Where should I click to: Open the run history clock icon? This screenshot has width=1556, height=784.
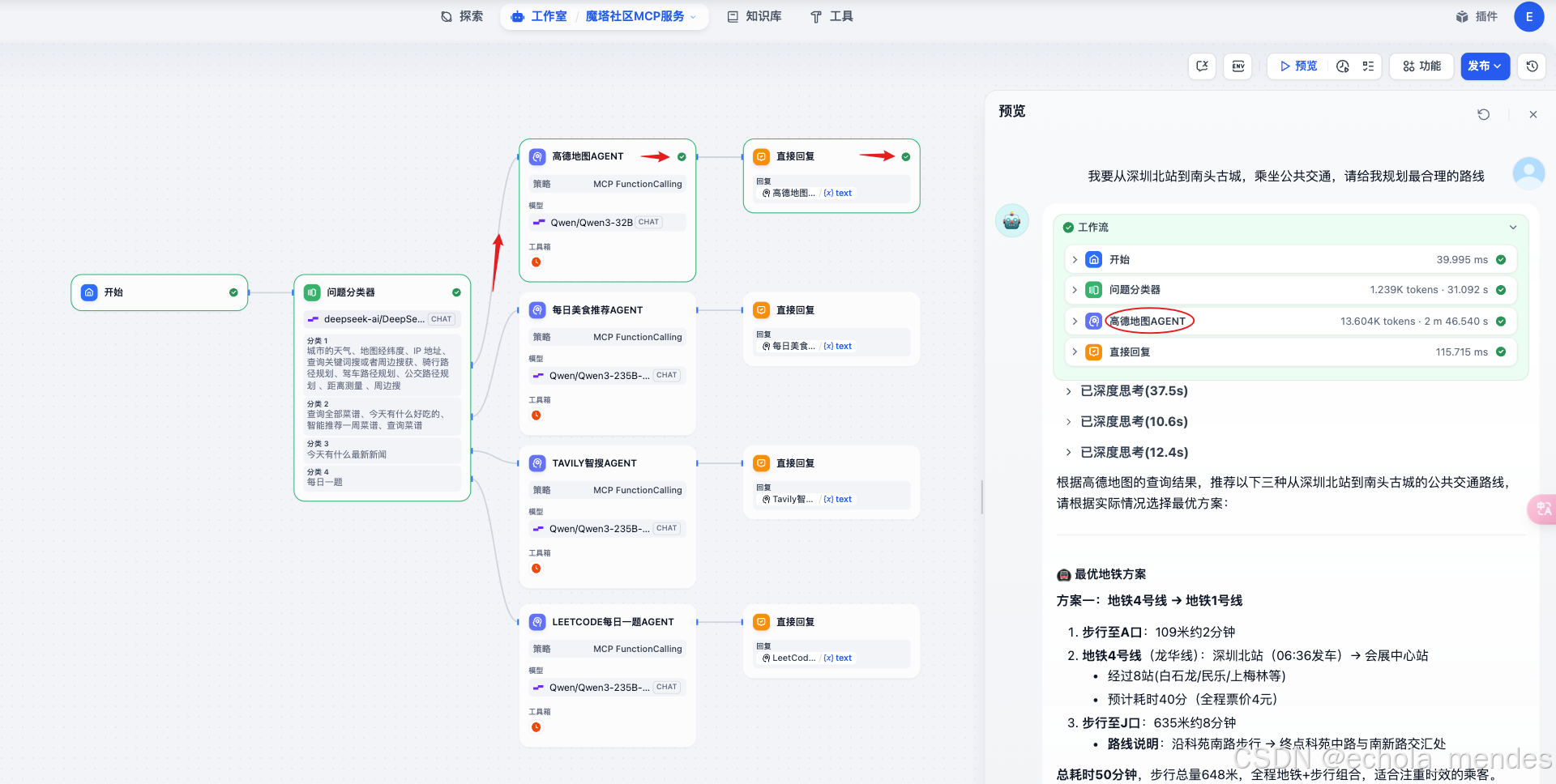1343,66
